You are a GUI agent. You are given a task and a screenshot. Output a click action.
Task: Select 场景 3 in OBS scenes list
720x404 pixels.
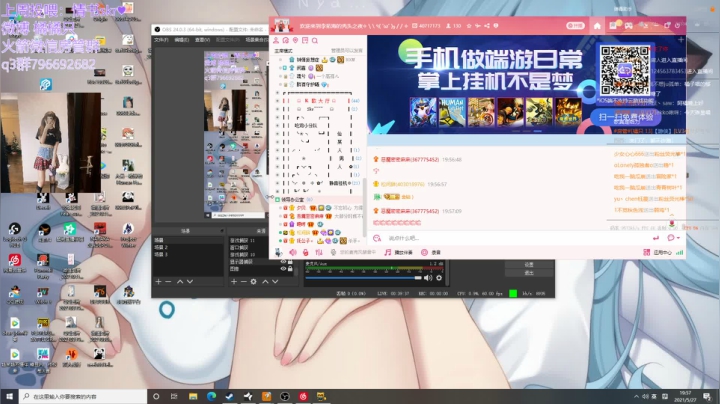tap(188, 254)
